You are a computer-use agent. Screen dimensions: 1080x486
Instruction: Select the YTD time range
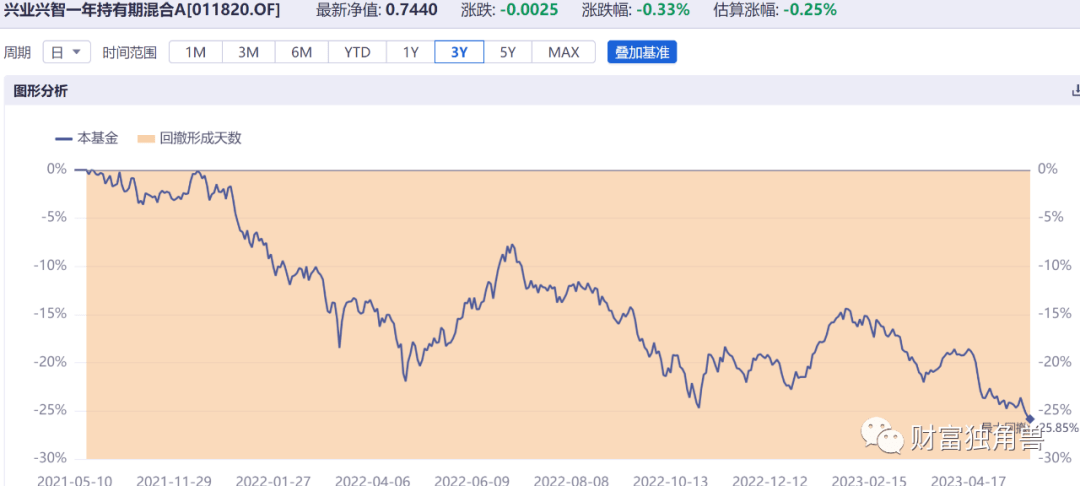(356, 52)
